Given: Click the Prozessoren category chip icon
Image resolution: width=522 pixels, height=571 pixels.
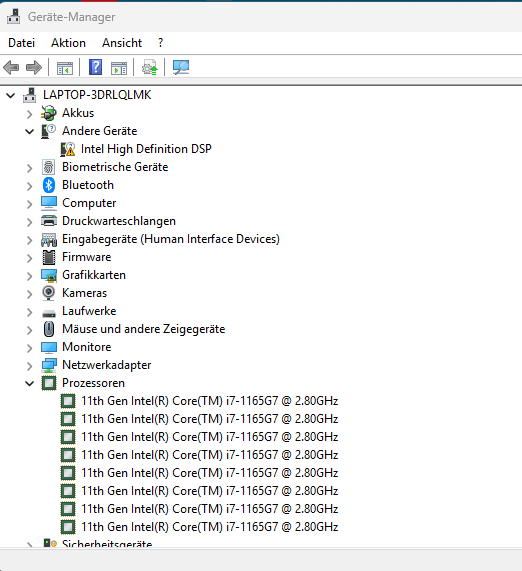Looking at the screenshot, I should point(48,383).
